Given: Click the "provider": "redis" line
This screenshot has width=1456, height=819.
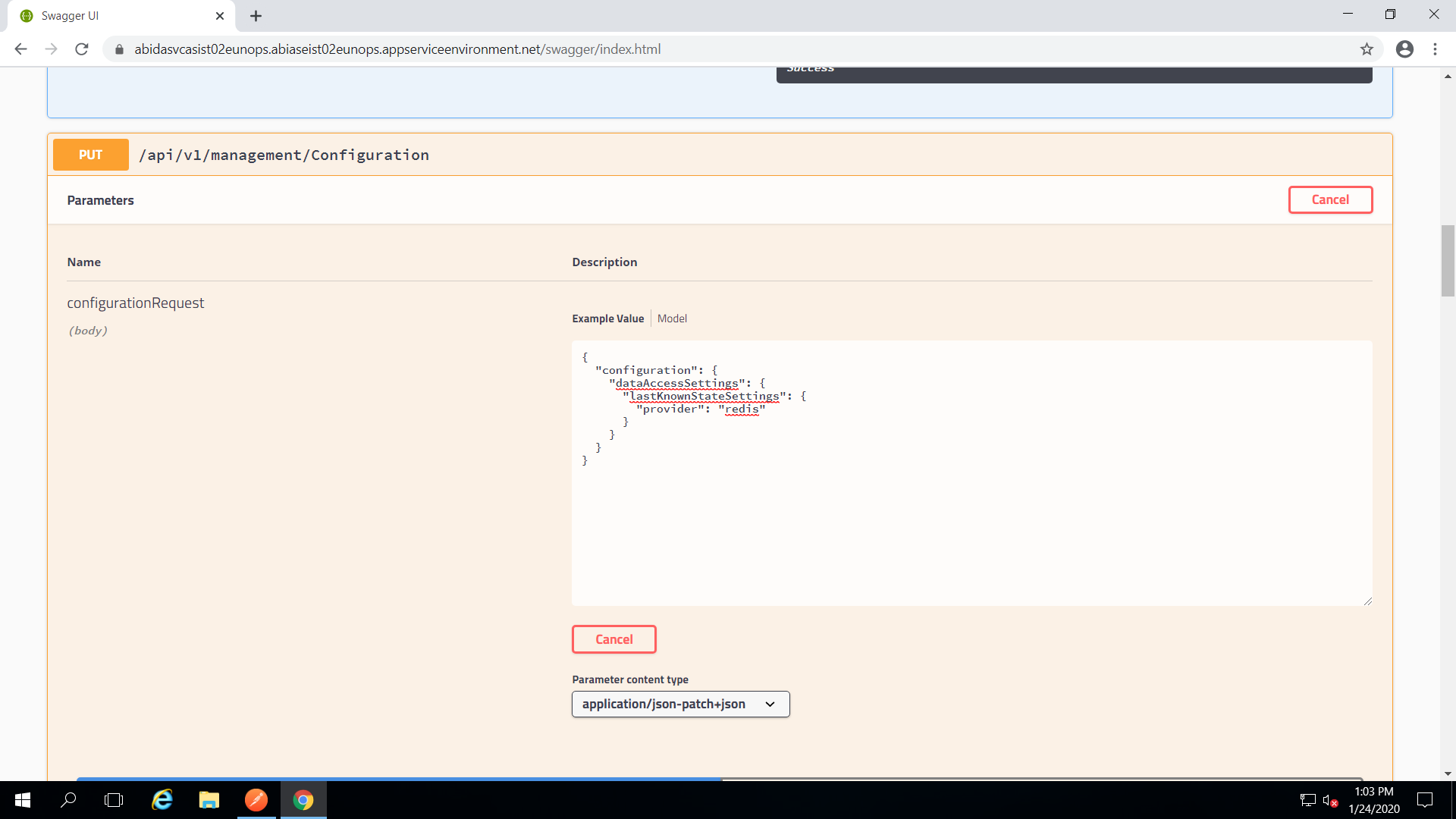Looking at the screenshot, I should pos(701,409).
